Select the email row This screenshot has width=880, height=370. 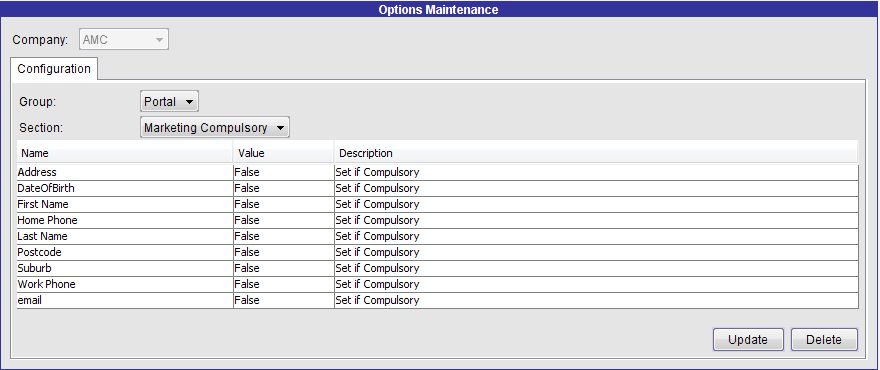coord(437,300)
